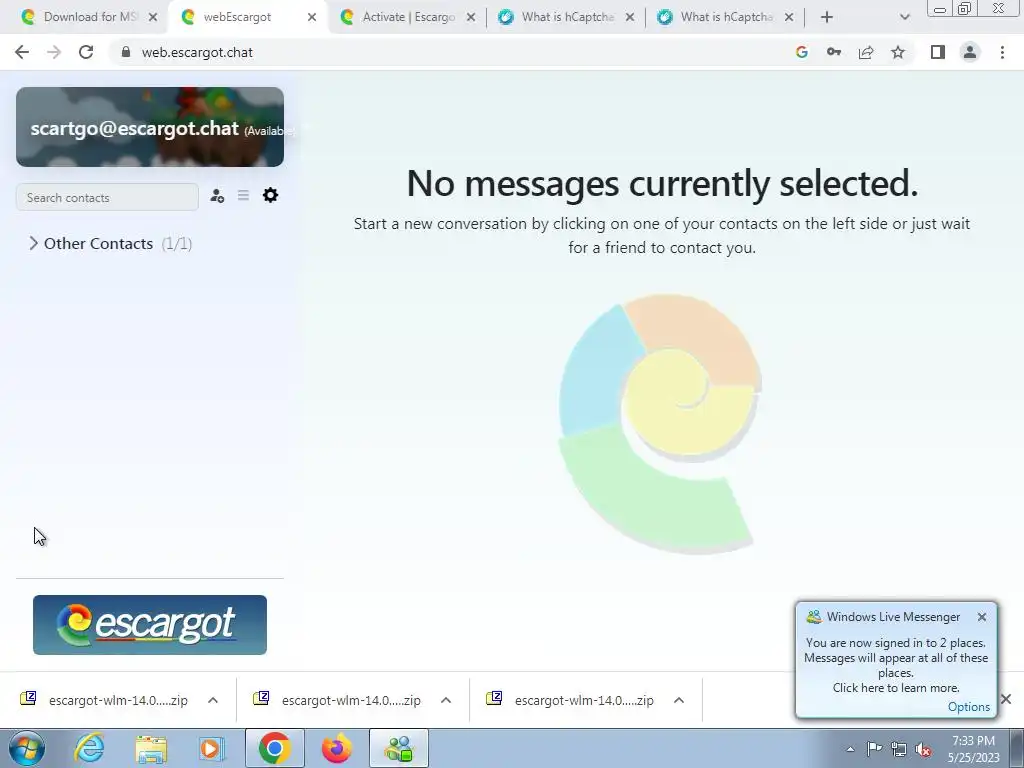This screenshot has height=768, width=1024.
Task: Open Windows Live Messenger taskbar icon
Action: pos(399,748)
